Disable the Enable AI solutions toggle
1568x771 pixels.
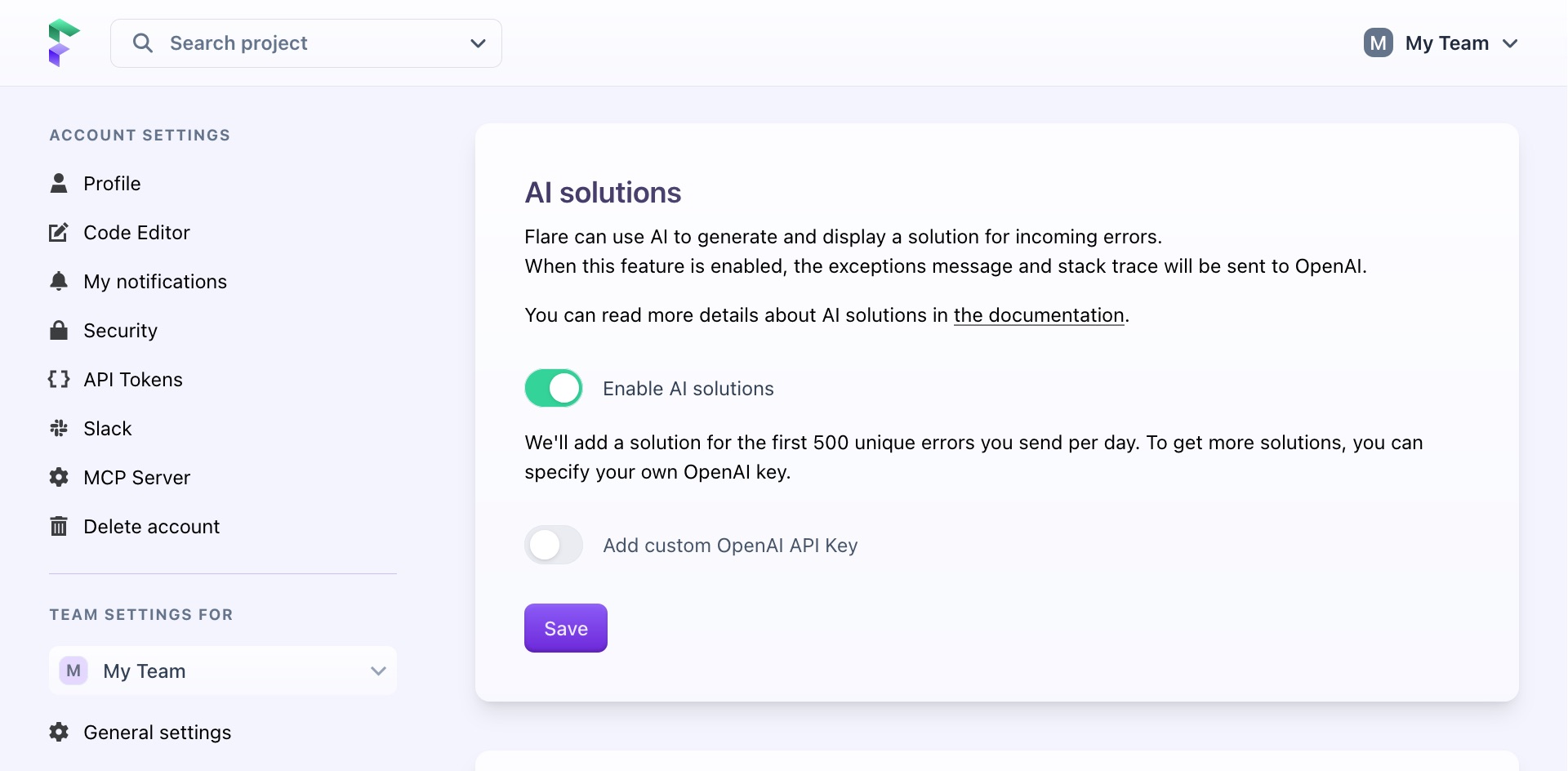[x=554, y=388]
